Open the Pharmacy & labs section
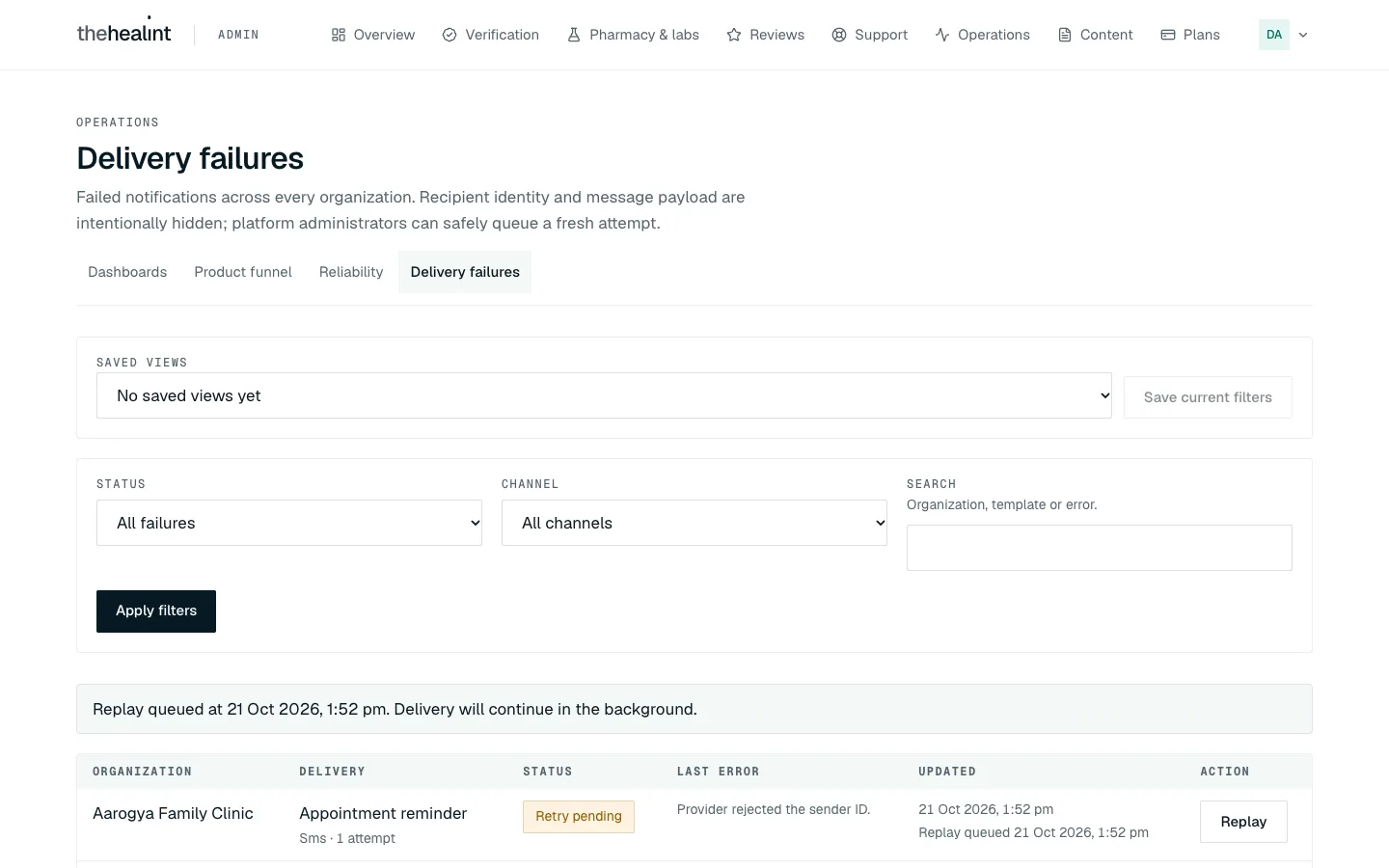The image size is (1389, 868). [634, 35]
